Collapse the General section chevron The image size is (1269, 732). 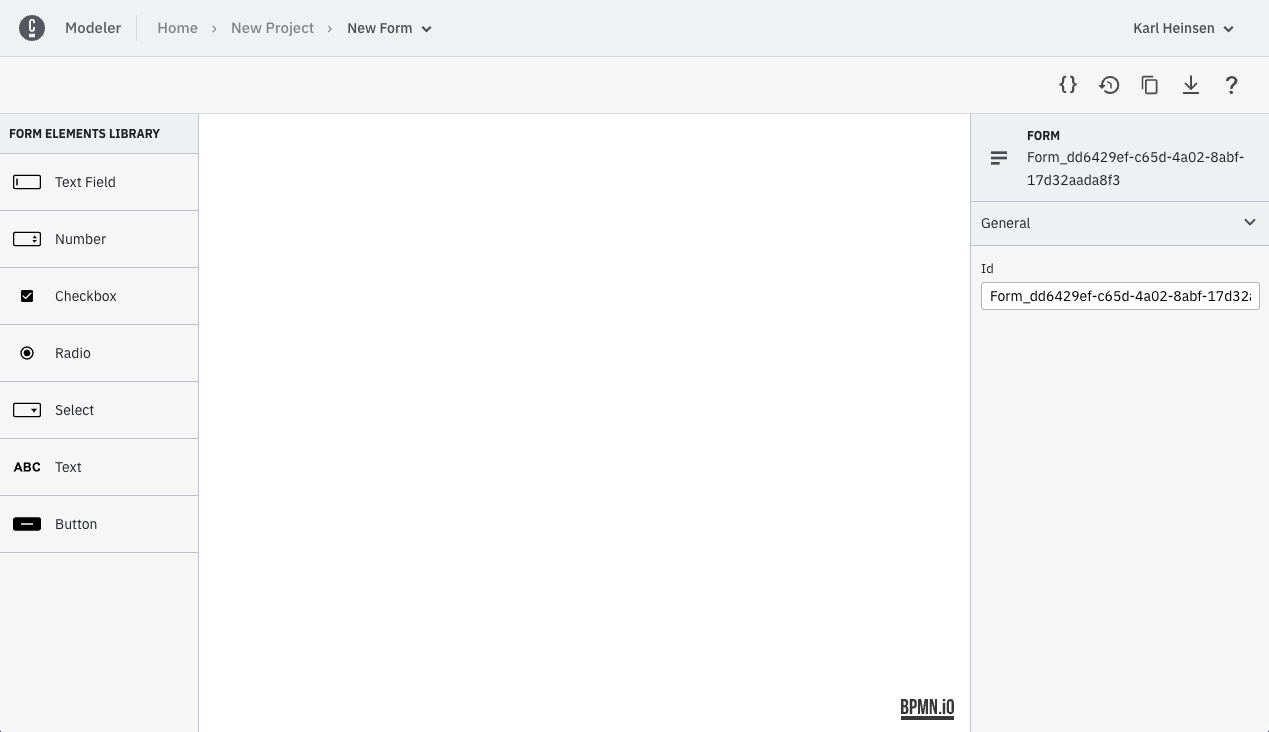1250,222
